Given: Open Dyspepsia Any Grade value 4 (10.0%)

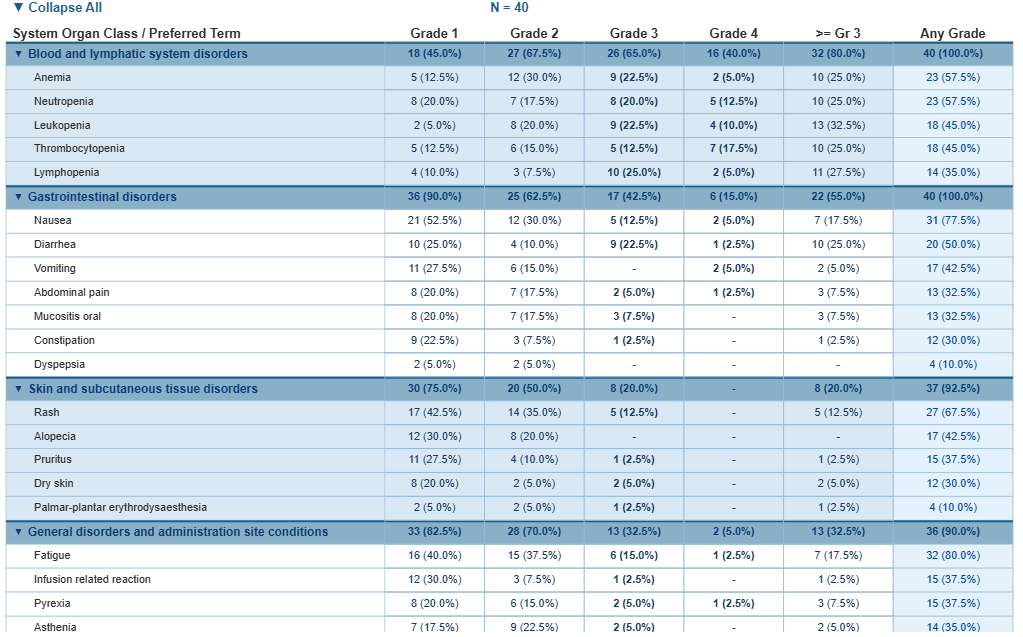Looking at the screenshot, I should [953, 365].
